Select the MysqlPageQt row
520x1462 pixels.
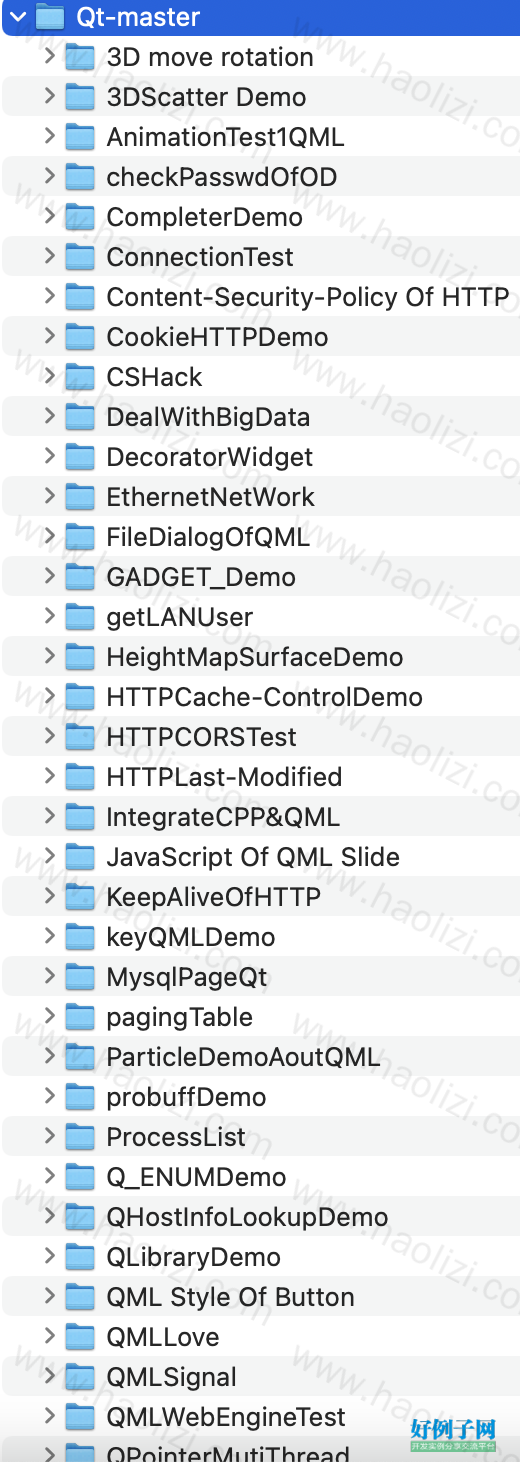(x=260, y=977)
